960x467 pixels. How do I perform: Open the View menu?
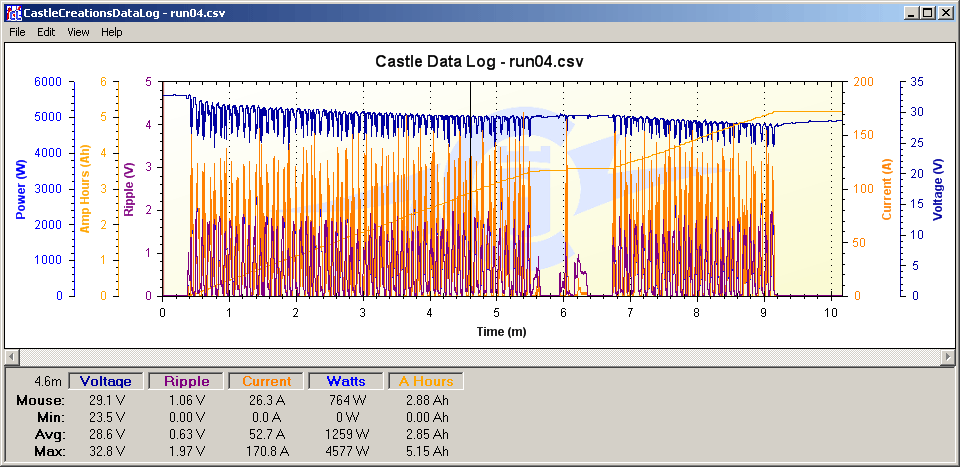click(x=78, y=32)
